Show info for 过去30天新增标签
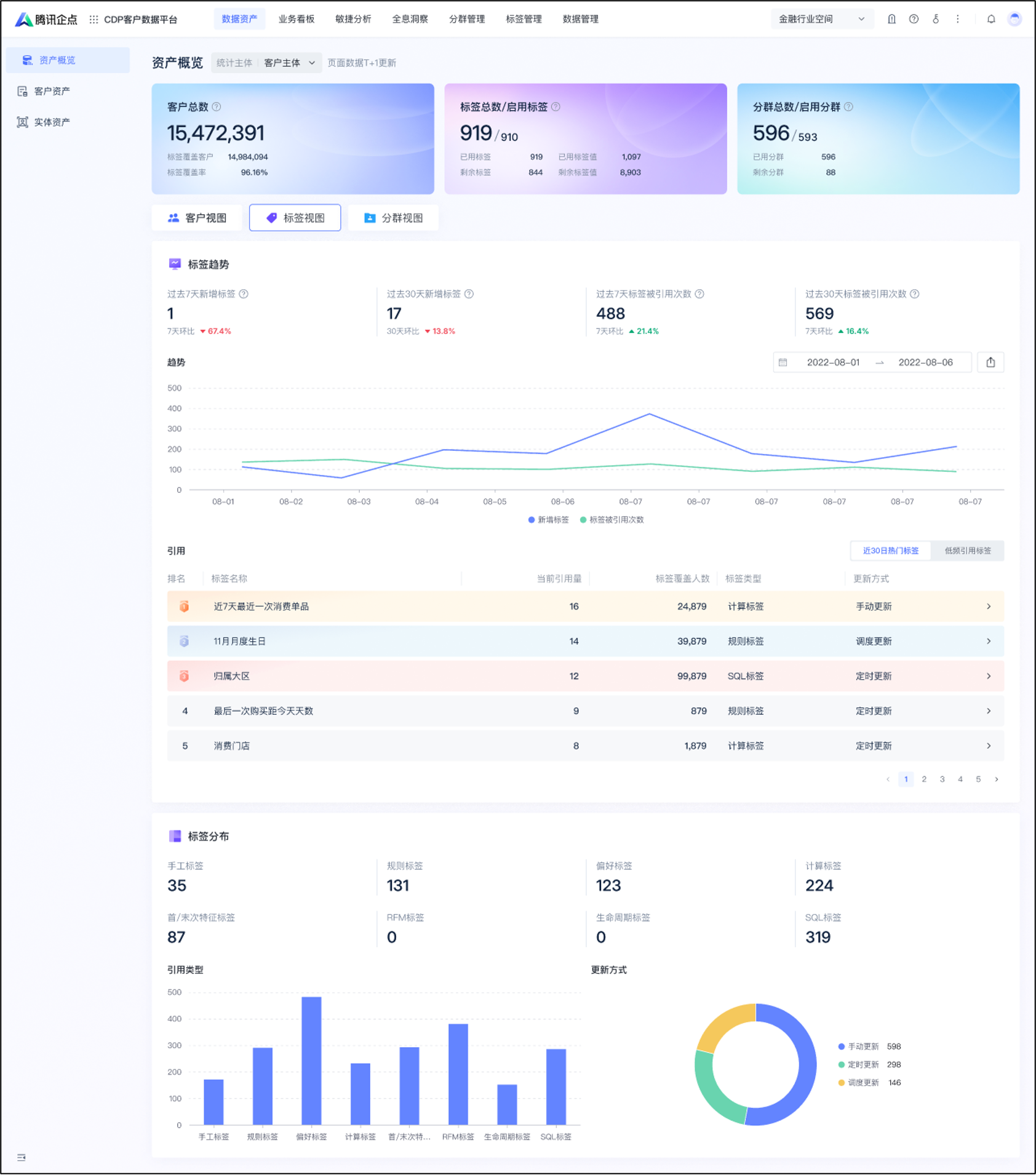The height and width of the screenshot is (1175, 1036). click(469, 294)
